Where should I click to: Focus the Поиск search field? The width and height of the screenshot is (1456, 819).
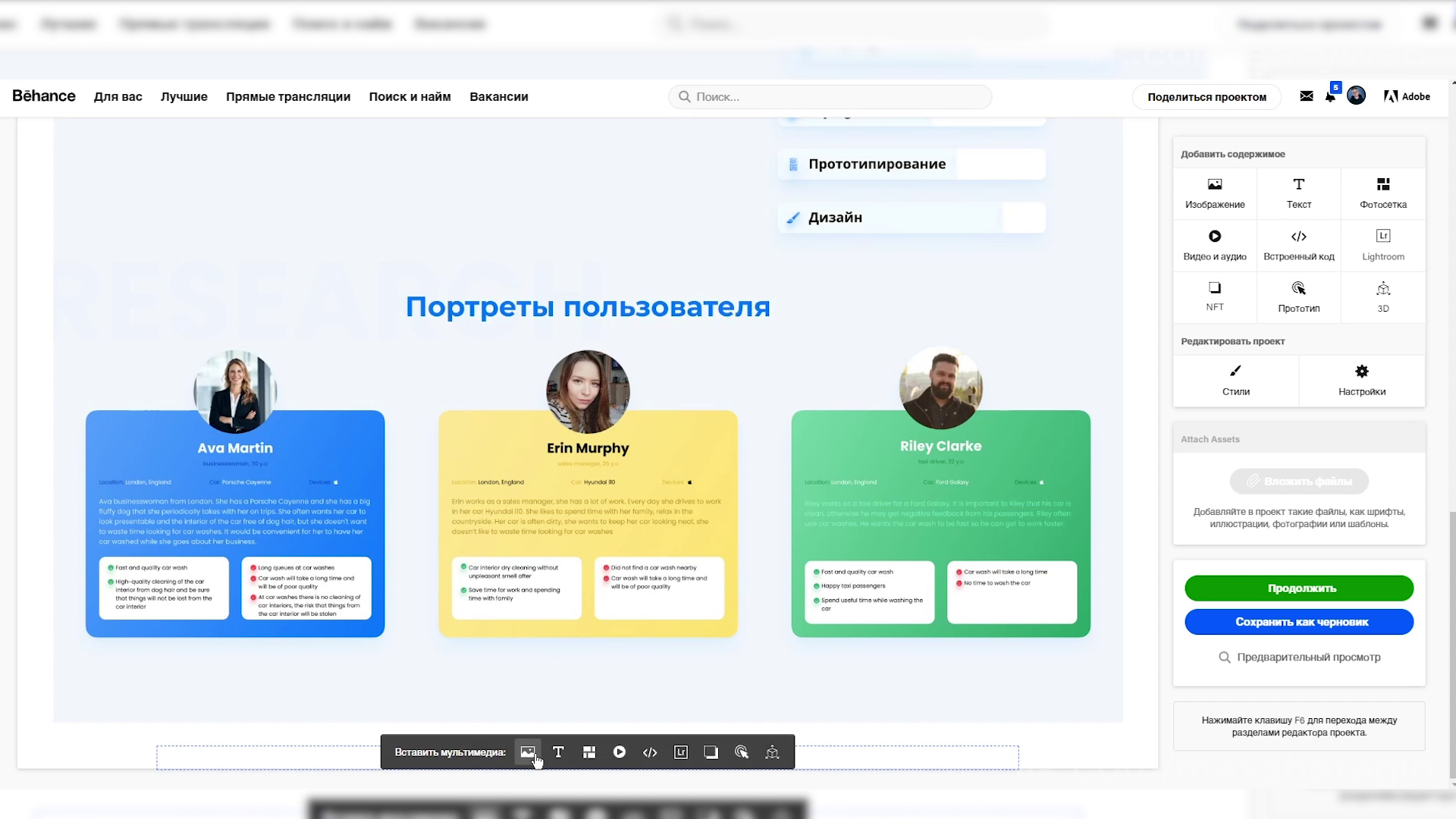point(834,97)
